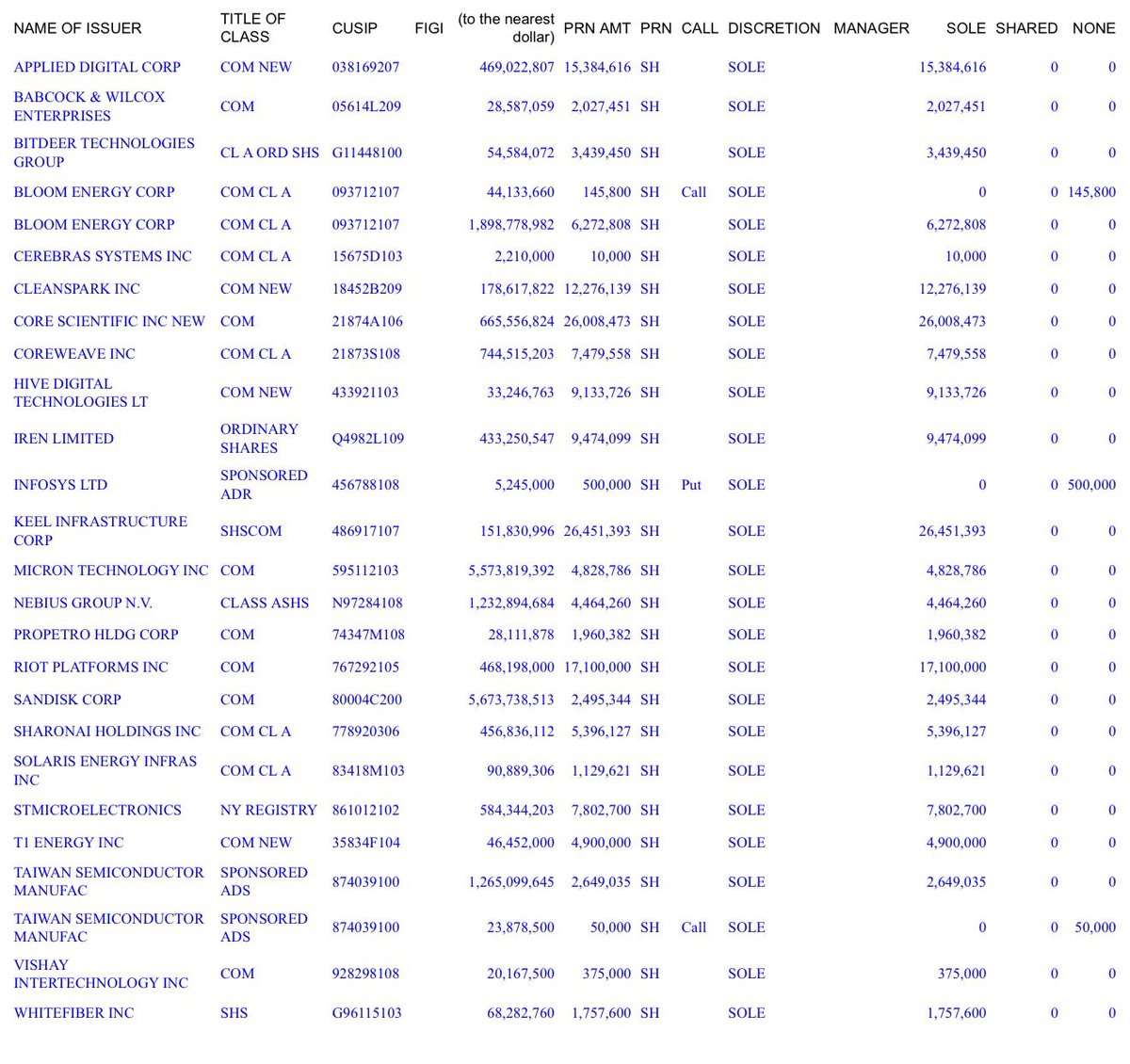
Task: Select SANDISK CORP issuer name
Action: (x=68, y=700)
